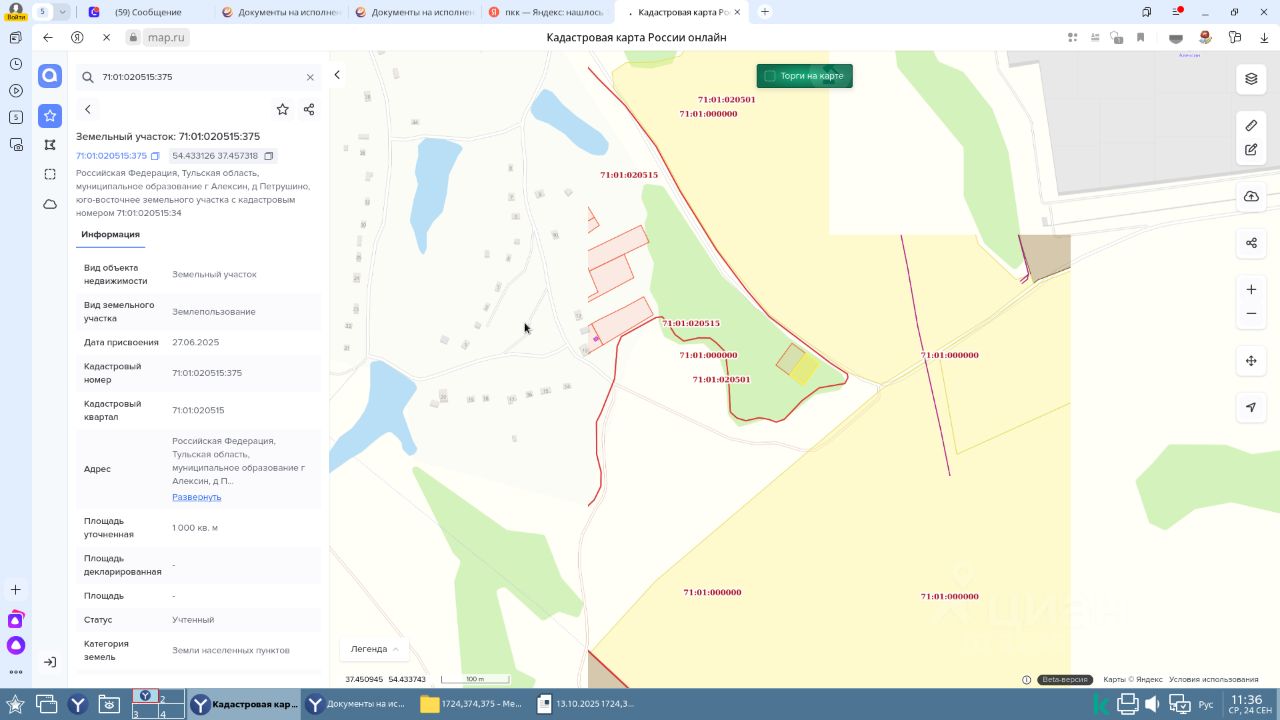Open the browser main menu

1178,12
